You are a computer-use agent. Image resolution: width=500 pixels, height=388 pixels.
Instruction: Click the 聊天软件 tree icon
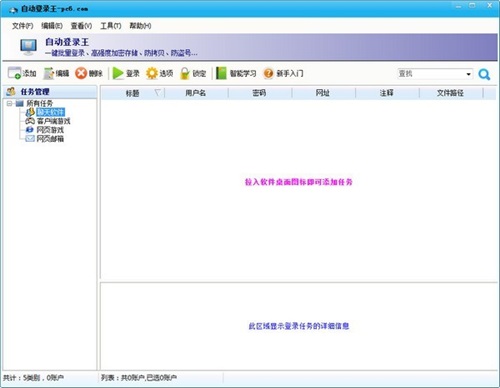click(x=30, y=112)
